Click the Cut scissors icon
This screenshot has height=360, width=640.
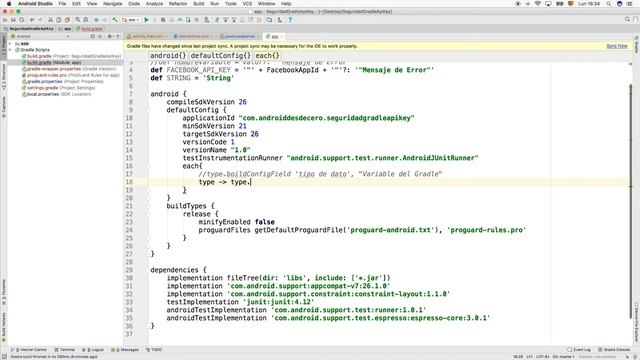[50, 20]
